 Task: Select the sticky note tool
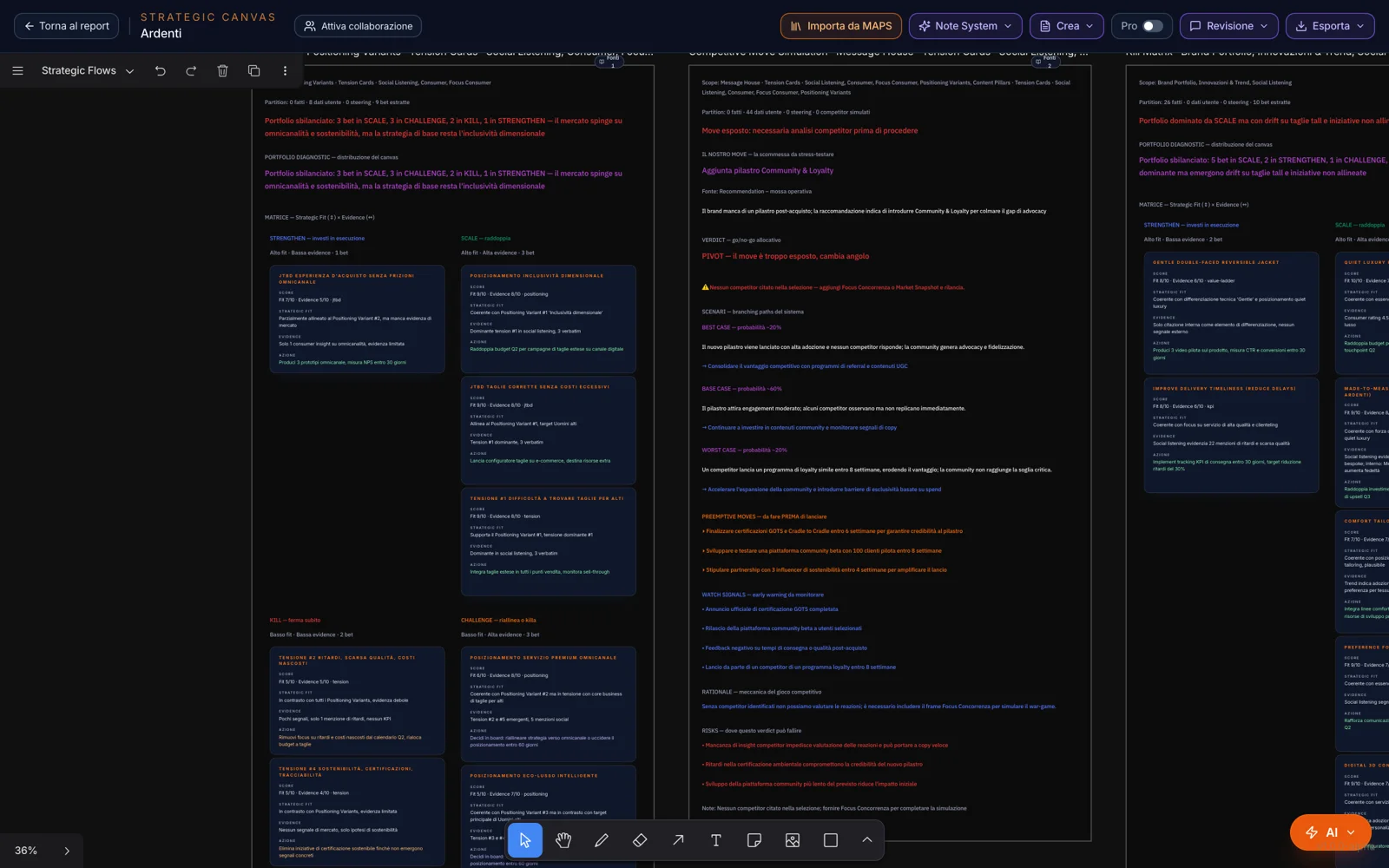point(754,840)
